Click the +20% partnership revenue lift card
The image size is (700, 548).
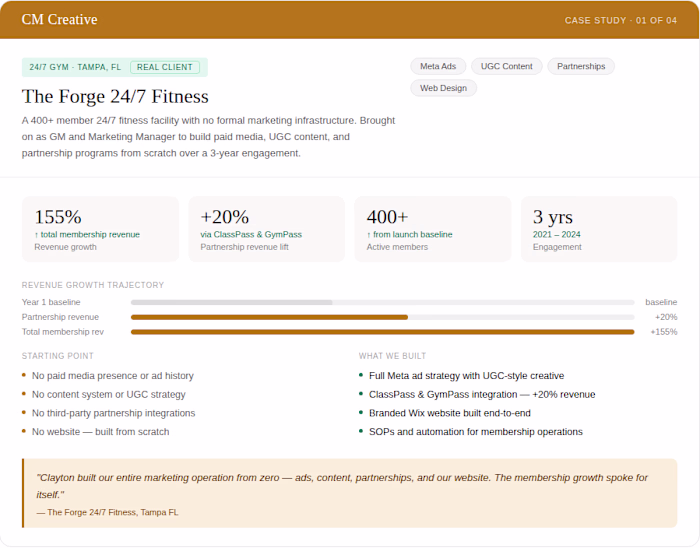tap(267, 229)
